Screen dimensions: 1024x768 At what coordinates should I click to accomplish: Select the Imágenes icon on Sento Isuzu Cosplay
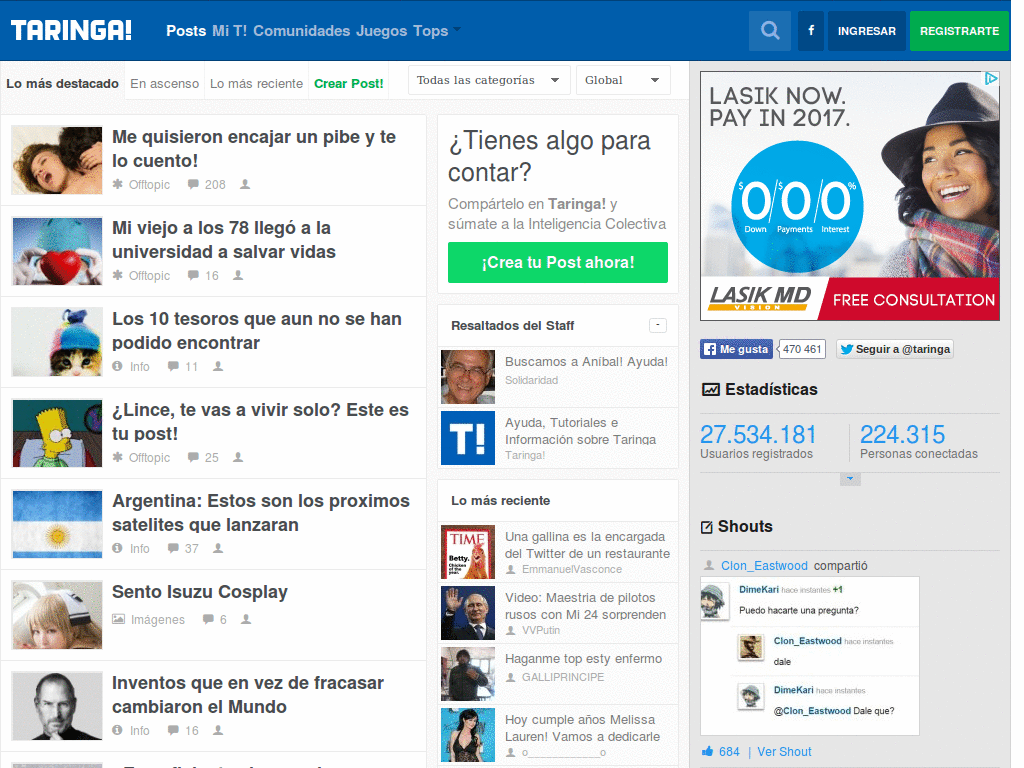tap(120, 620)
